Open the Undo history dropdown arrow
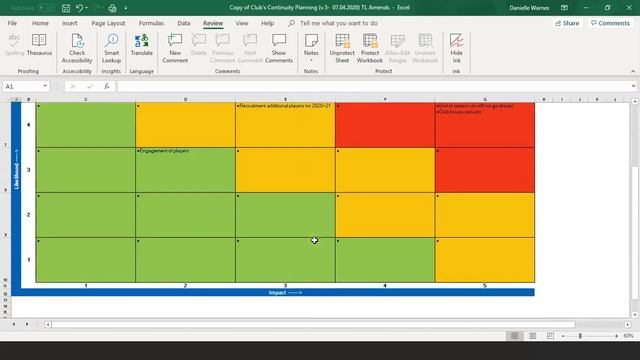Screen dimensions: 640x360 [87, 8]
